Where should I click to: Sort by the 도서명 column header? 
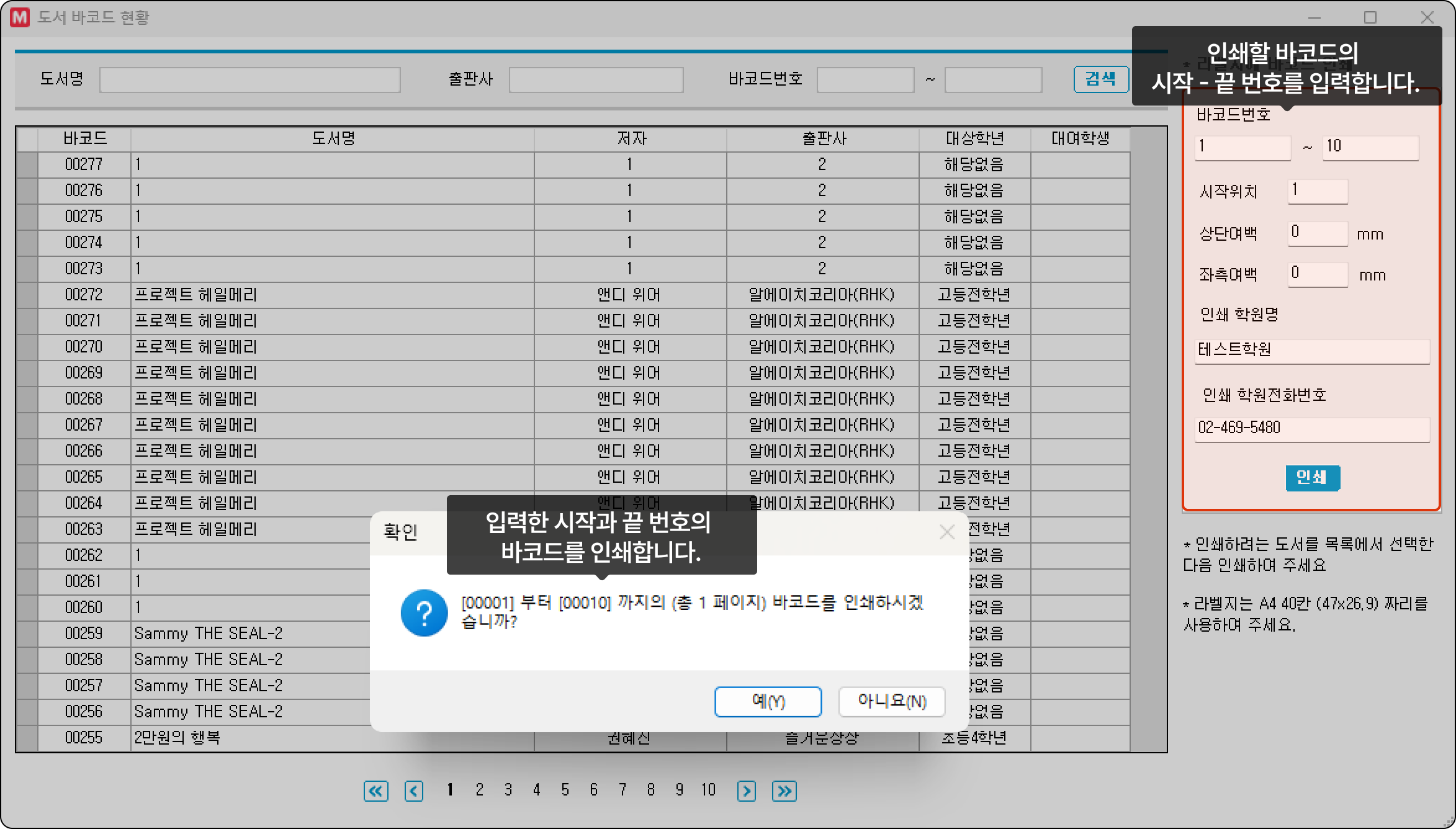[x=333, y=138]
